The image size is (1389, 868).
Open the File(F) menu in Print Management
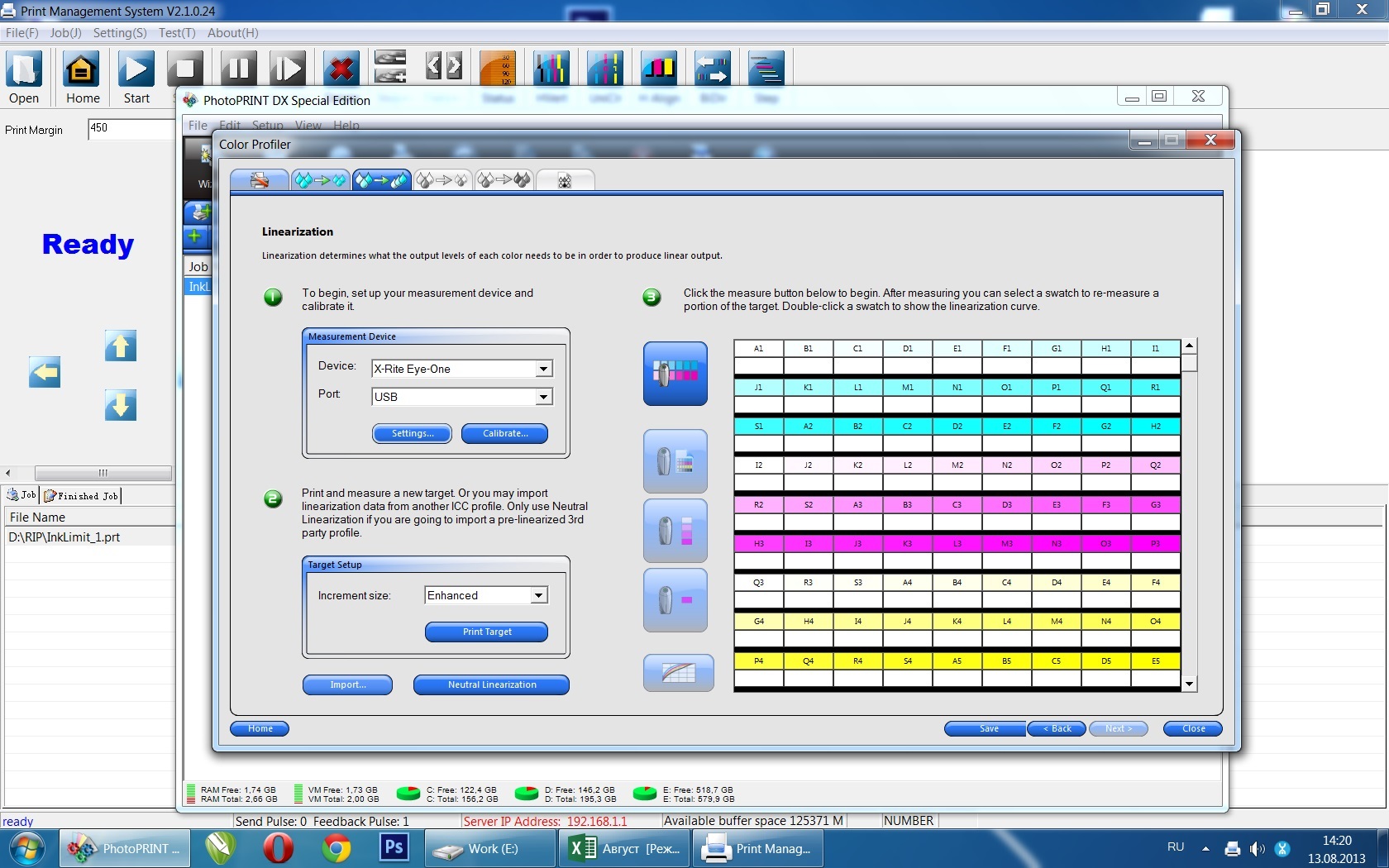(22, 33)
